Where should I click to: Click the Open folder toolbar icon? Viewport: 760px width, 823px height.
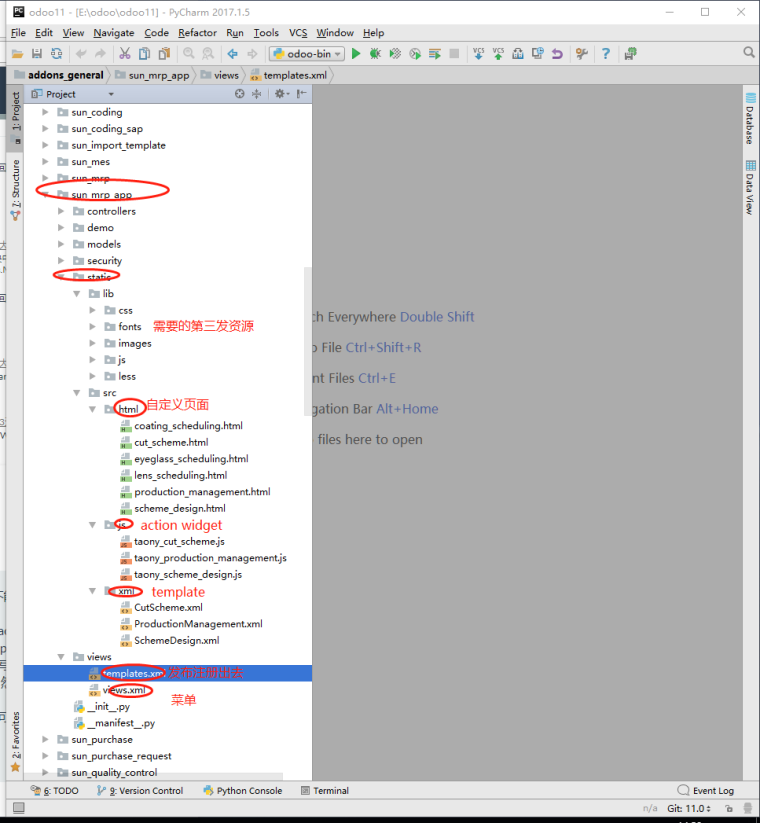click(17, 54)
